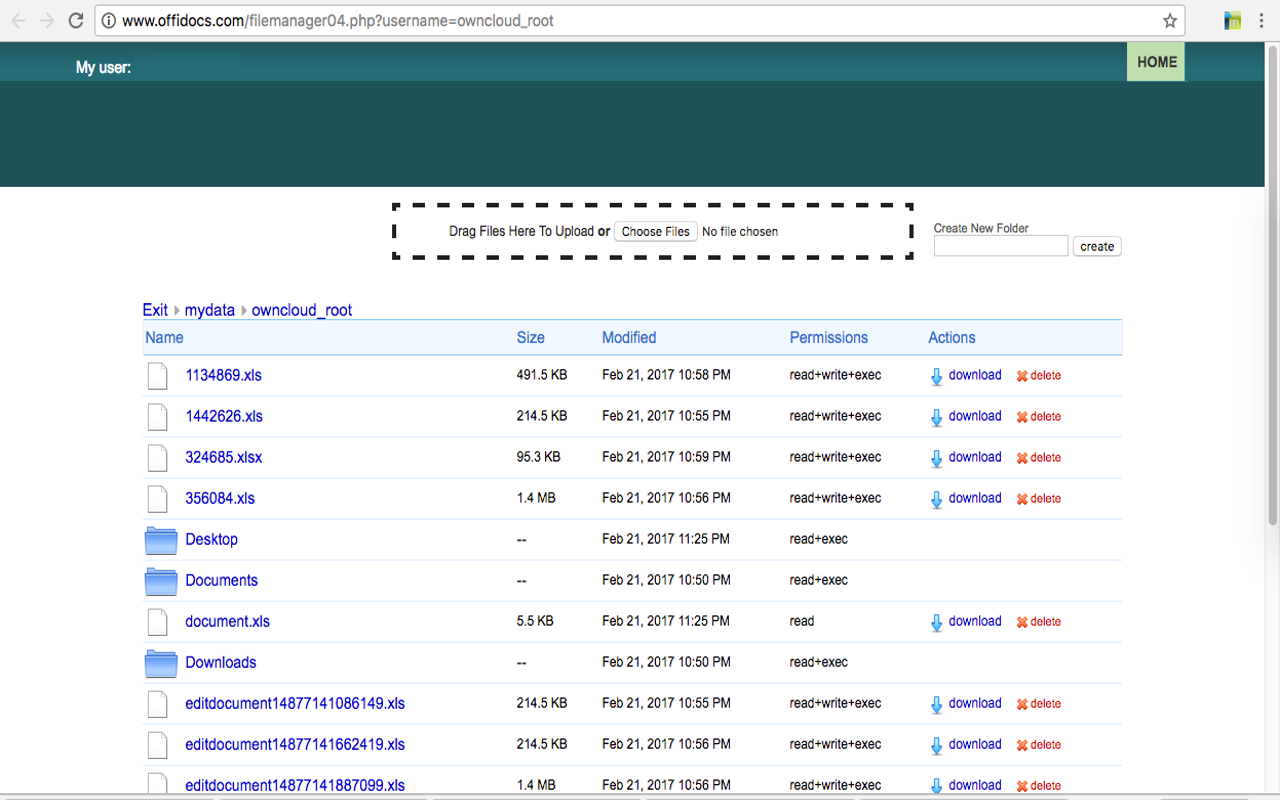The height and width of the screenshot is (800, 1280).
Task: Click the Downloads folder icon
Action: (160, 663)
